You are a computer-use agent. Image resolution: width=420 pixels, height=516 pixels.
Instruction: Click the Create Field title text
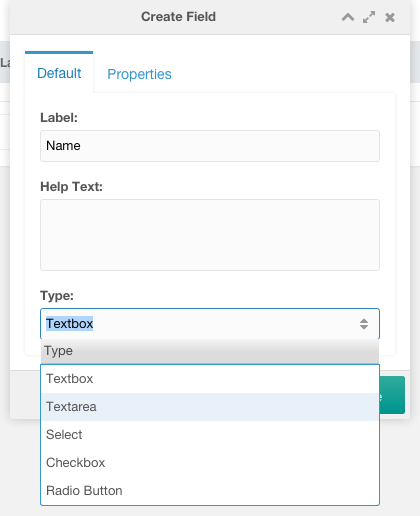tap(178, 17)
